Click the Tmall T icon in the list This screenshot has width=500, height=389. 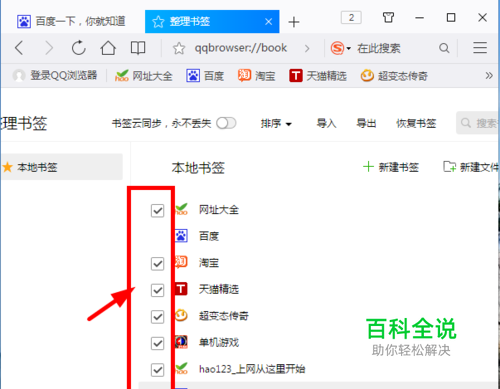(181, 289)
